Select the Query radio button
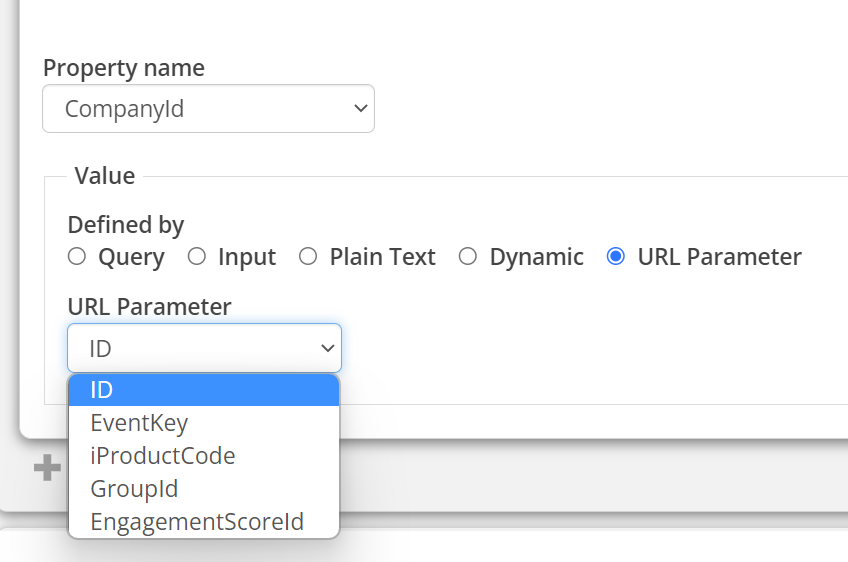Image resolution: width=848 pixels, height=562 pixels. pyautogui.click(x=77, y=257)
